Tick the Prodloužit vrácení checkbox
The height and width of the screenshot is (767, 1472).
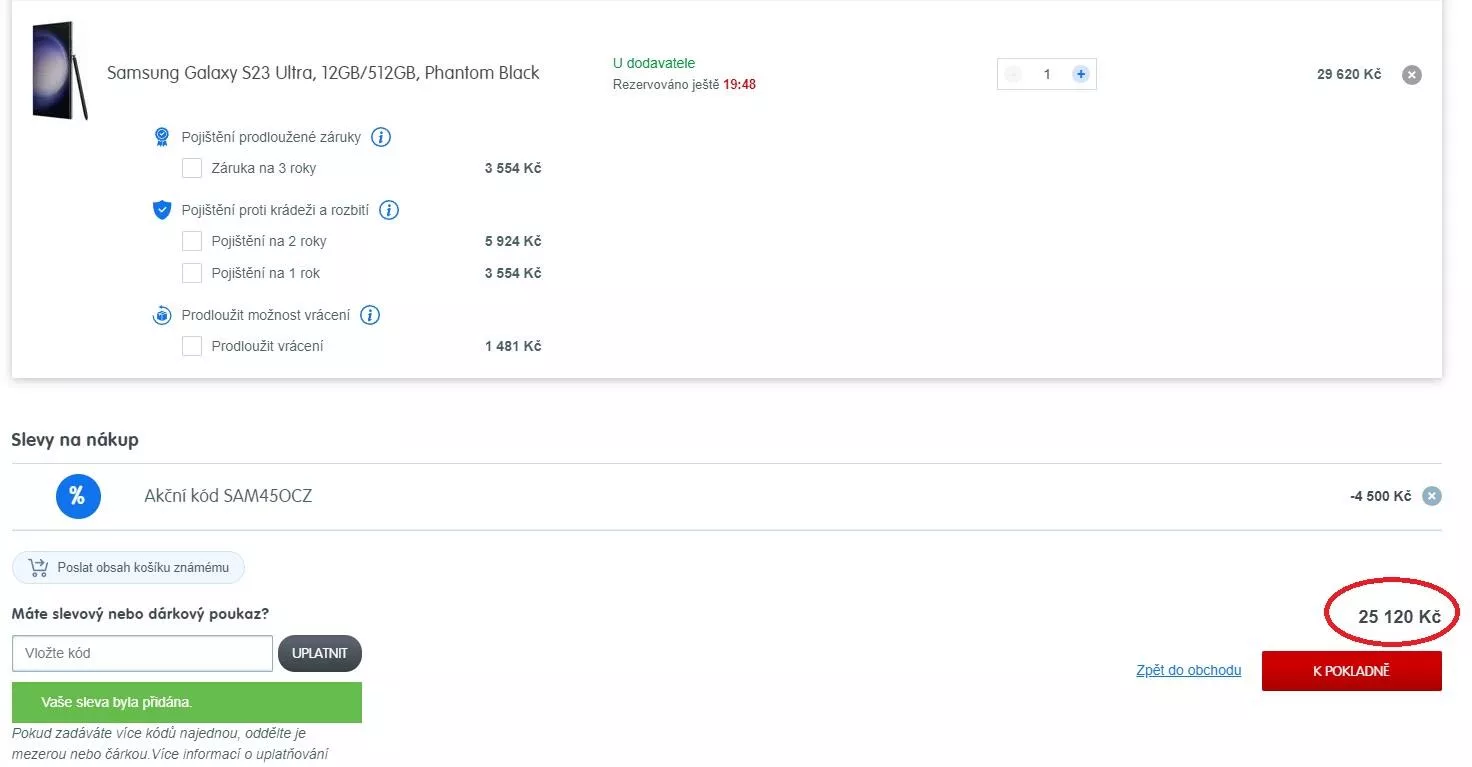(192, 346)
